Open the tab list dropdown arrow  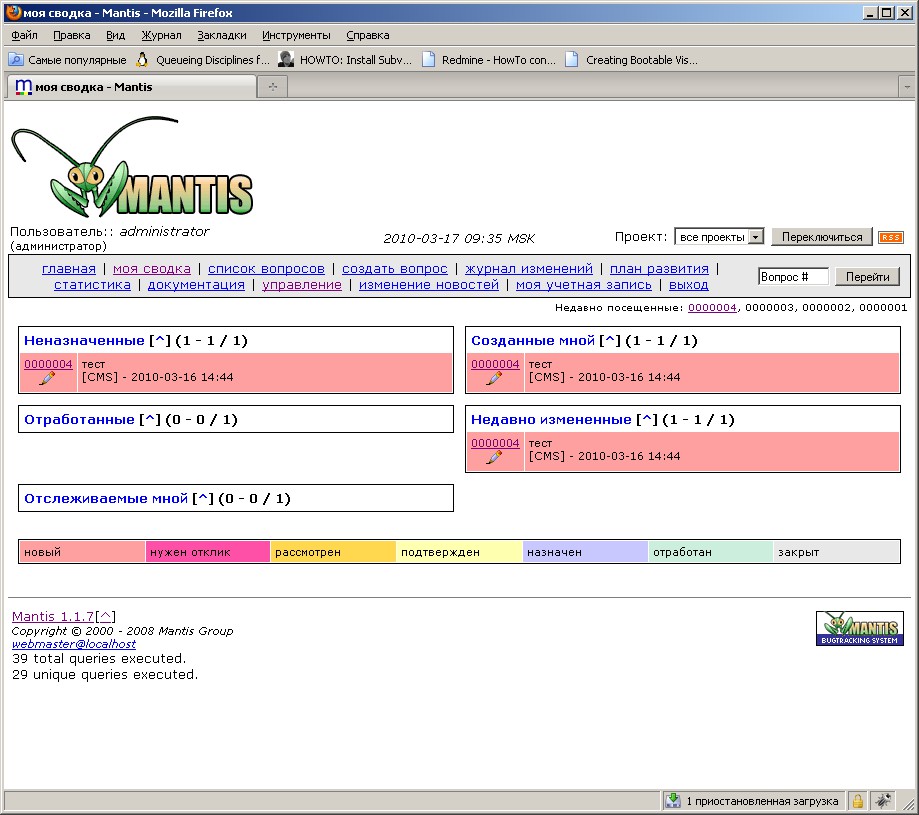click(x=907, y=87)
